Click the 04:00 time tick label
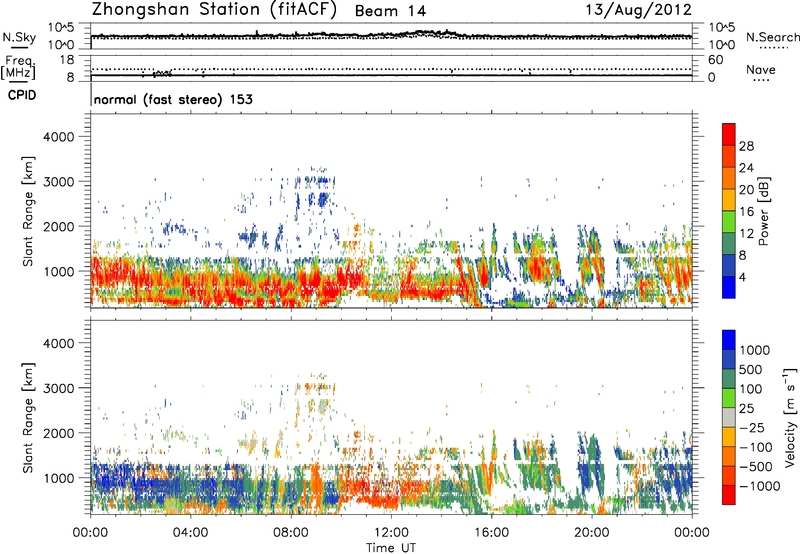This screenshot has height=554, width=800. pyautogui.click(x=190, y=533)
